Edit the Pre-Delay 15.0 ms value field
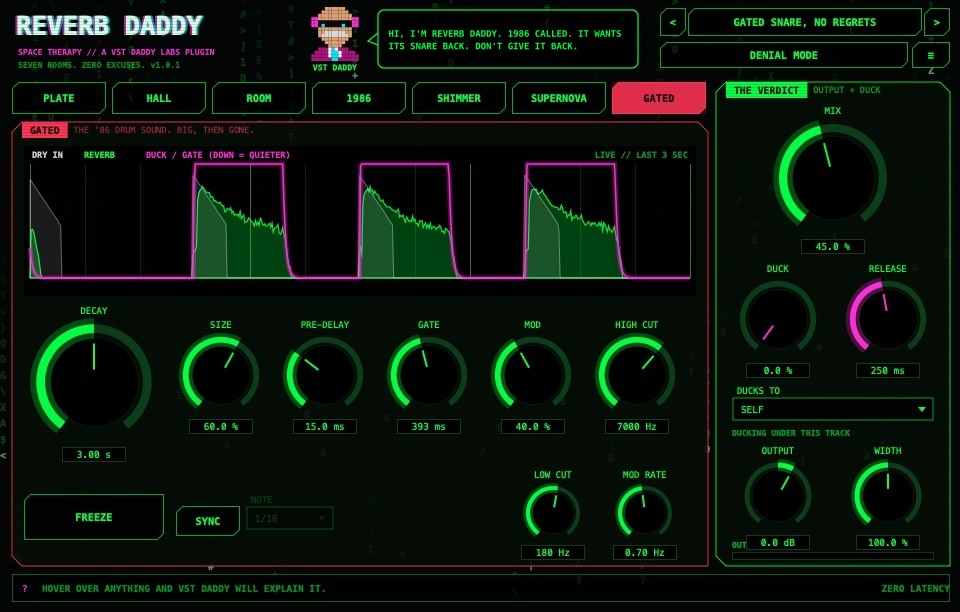Viewport: 960px width, 612px height. click(x=324, y=427)
